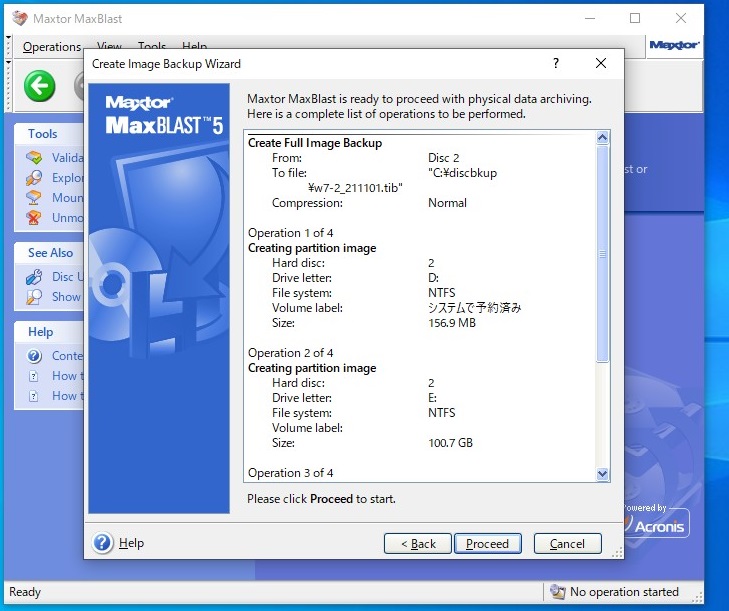Screen dimensions: 729x611
Task: Click the See Also panel header
Action: click(x=49, y=253)
